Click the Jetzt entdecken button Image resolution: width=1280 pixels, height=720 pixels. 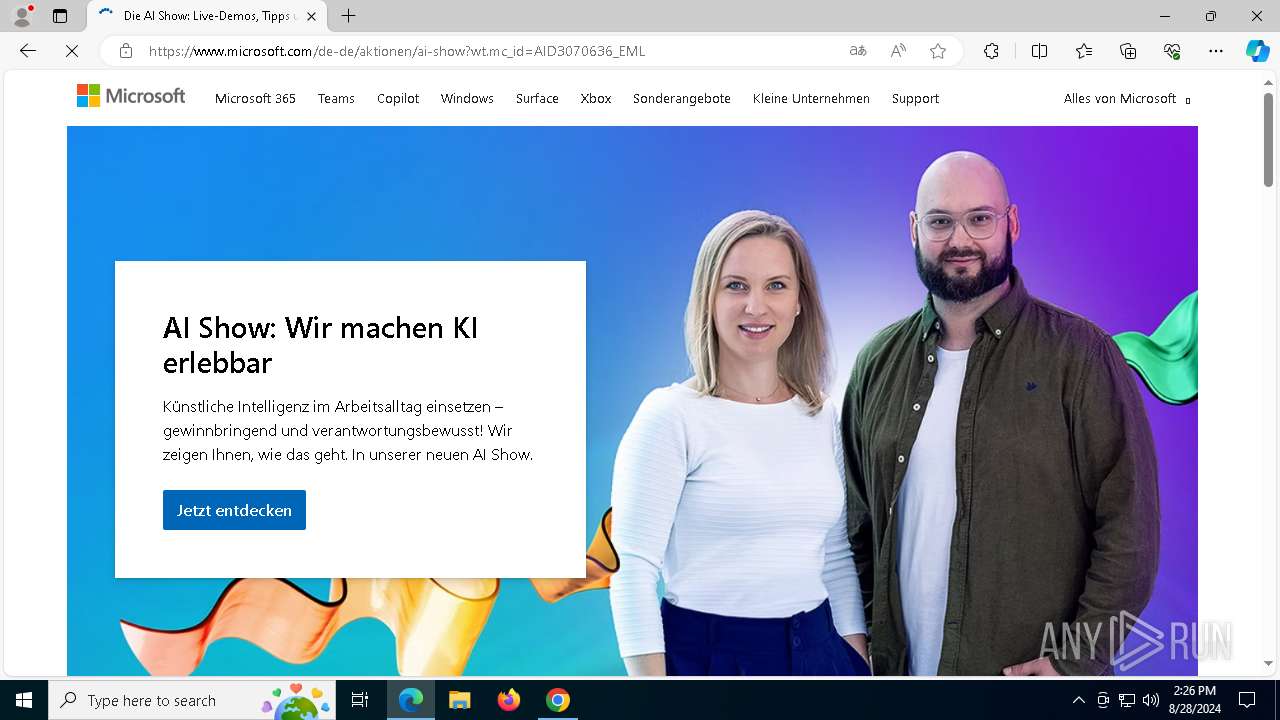click(x=234, y=510)
